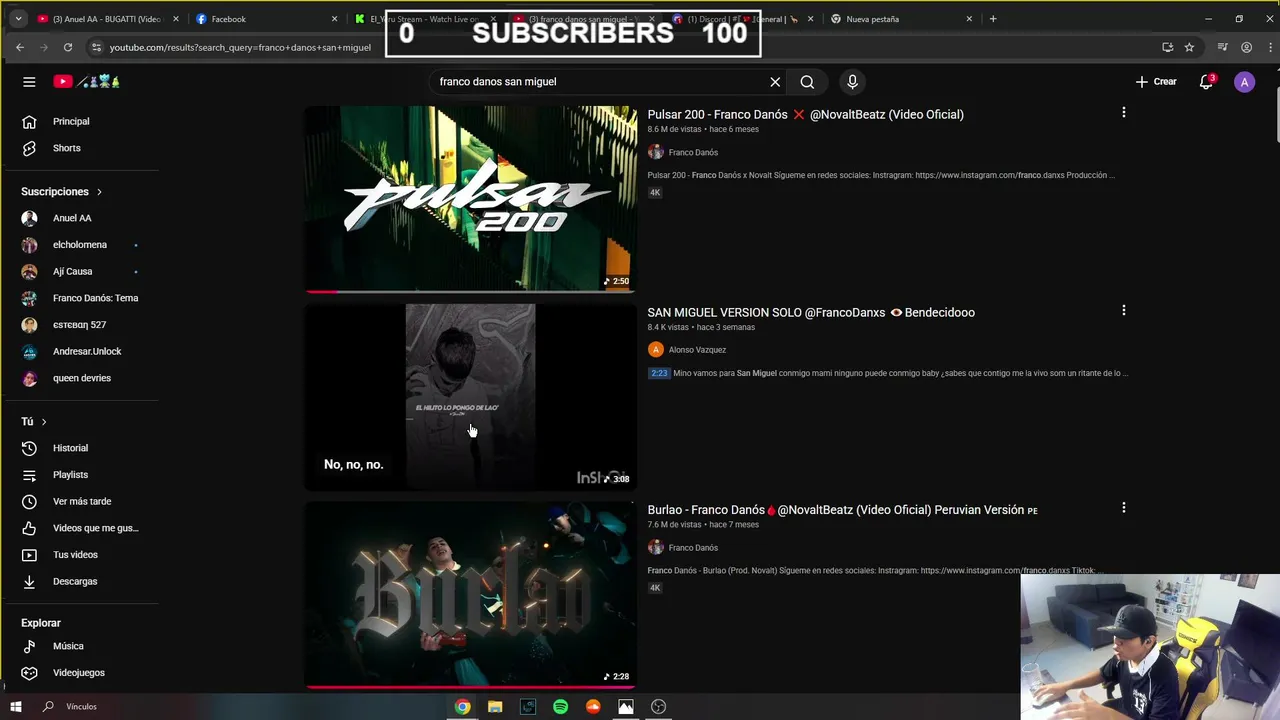Open Ver más tarde list
This screenshot has height=720, width=1280.
click(80, 501)
